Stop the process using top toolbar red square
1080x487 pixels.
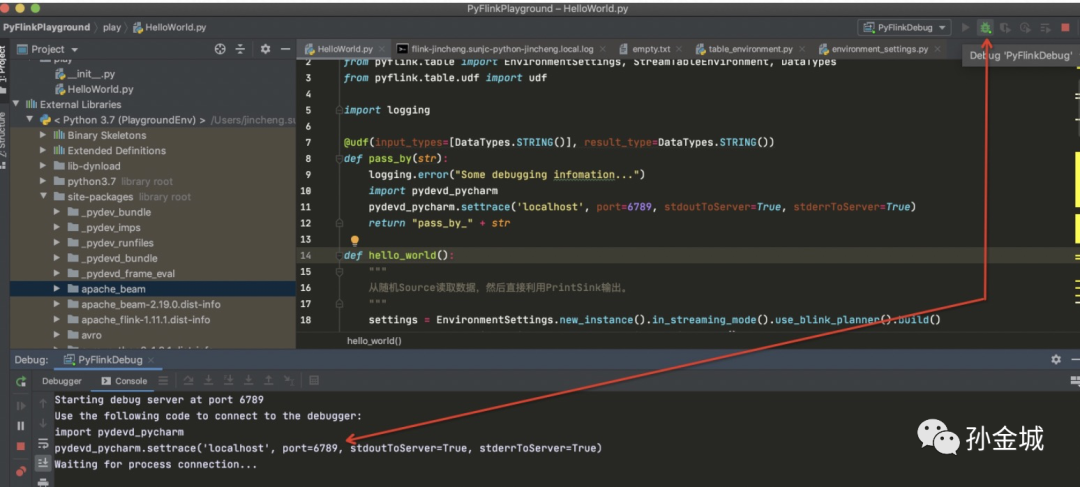point(1066,28)
